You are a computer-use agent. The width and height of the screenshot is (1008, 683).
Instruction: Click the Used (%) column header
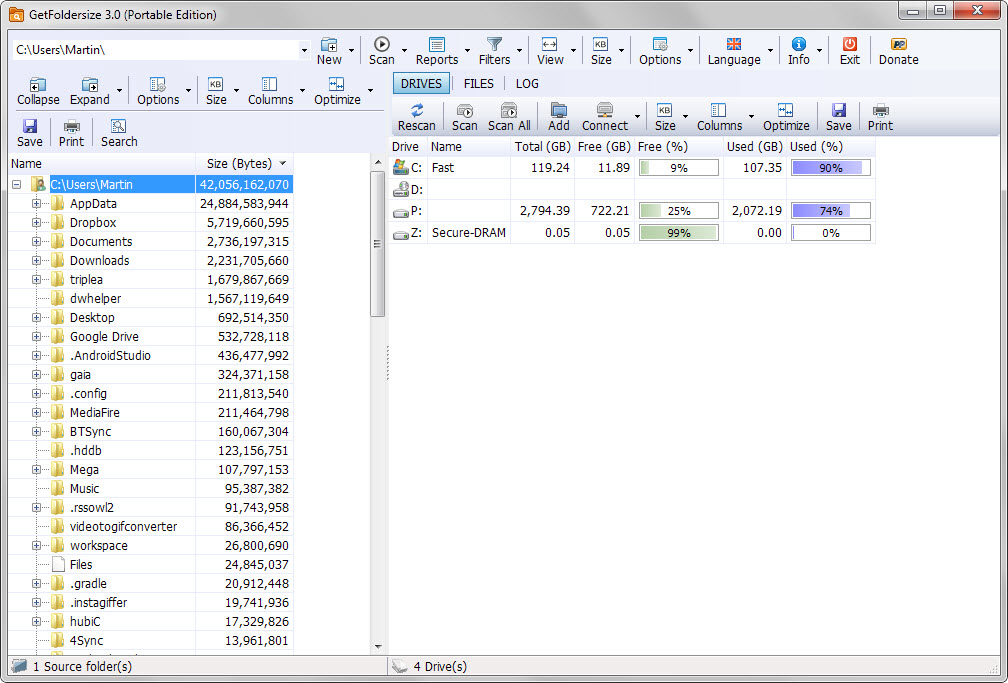[831, 147]
